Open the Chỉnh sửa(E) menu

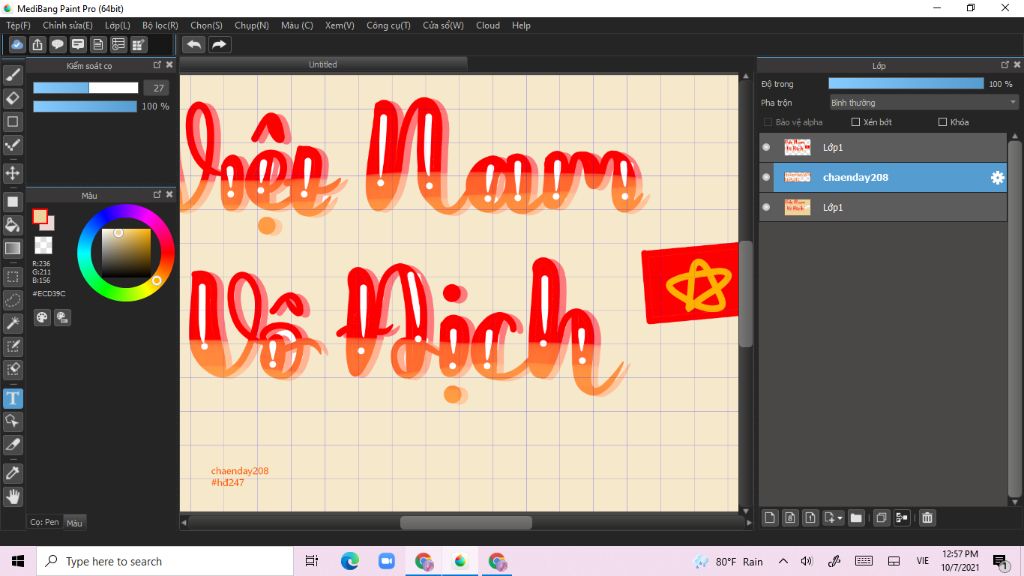pyautogui.click(x=67, y=25)
